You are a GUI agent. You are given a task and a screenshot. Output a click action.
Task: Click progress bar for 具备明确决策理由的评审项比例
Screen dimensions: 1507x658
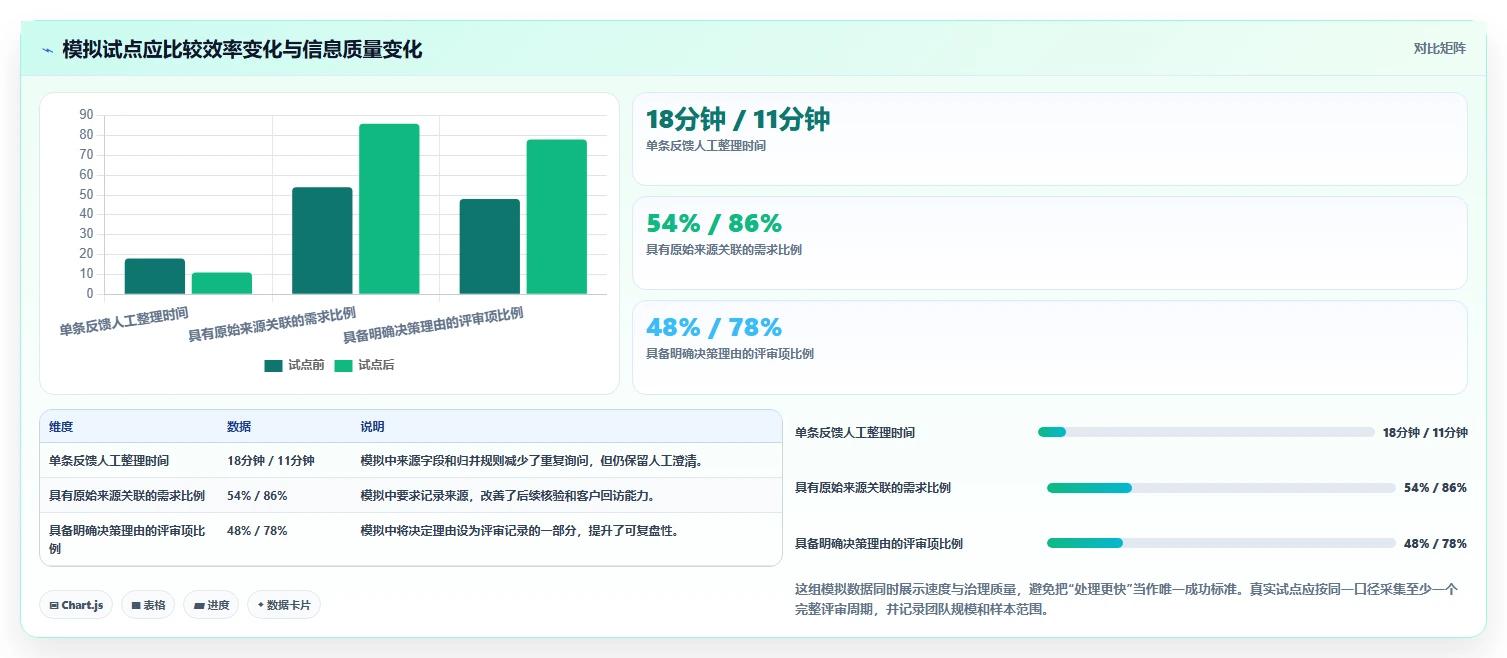[x=1221, y=543]
